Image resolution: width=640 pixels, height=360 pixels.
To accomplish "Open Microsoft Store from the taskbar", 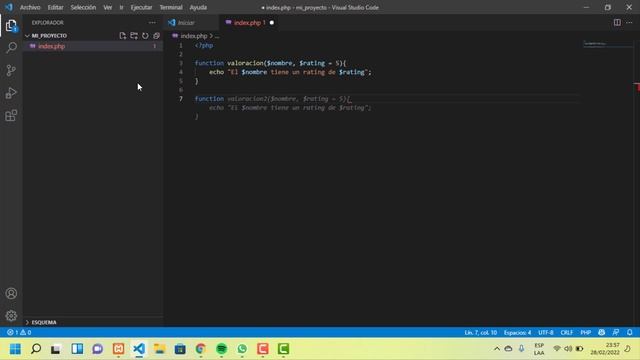I will coord(180,349).
